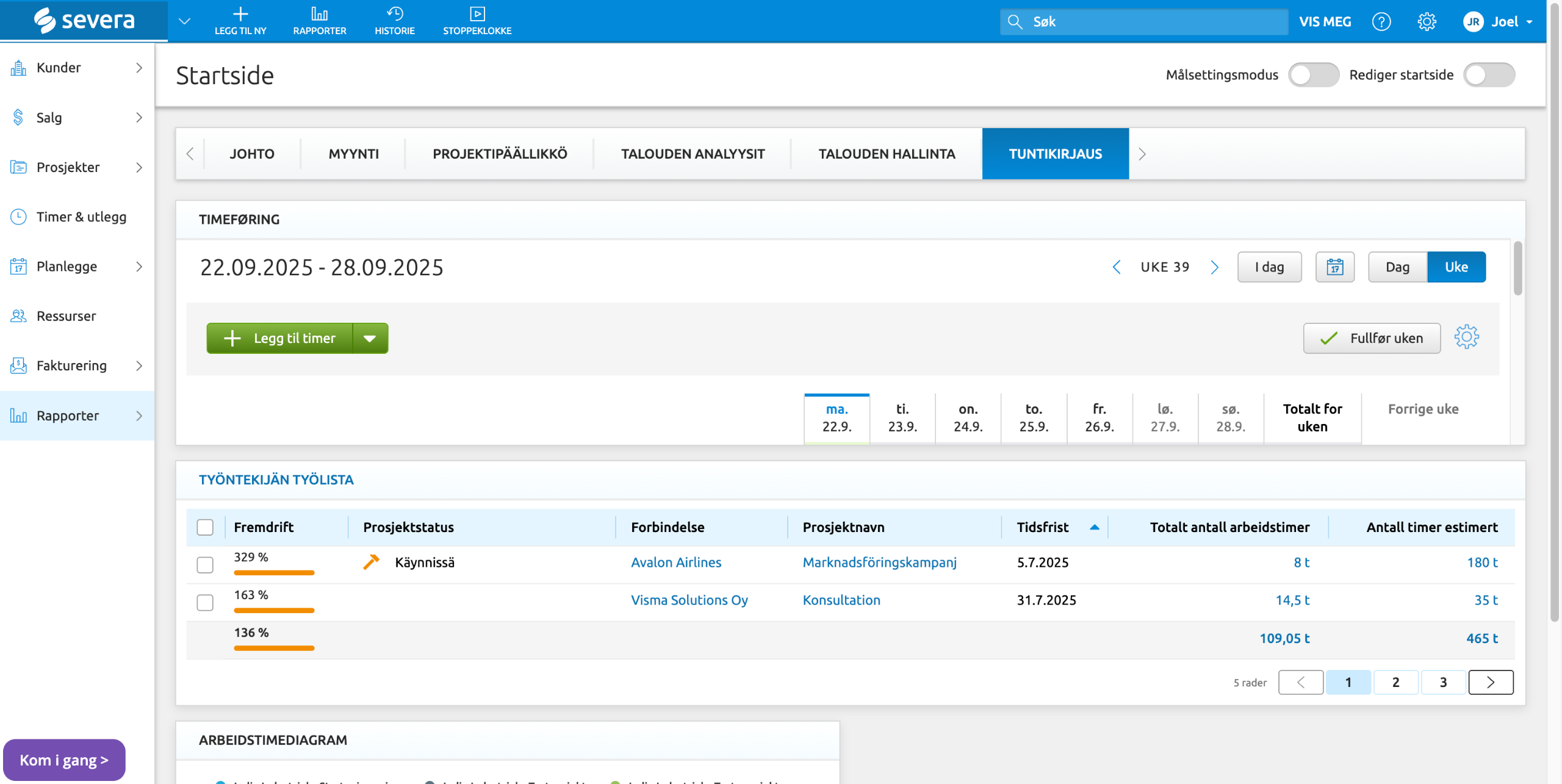Click the Historie clock icon
The image size is (1562, 784).
pos(394,15)
